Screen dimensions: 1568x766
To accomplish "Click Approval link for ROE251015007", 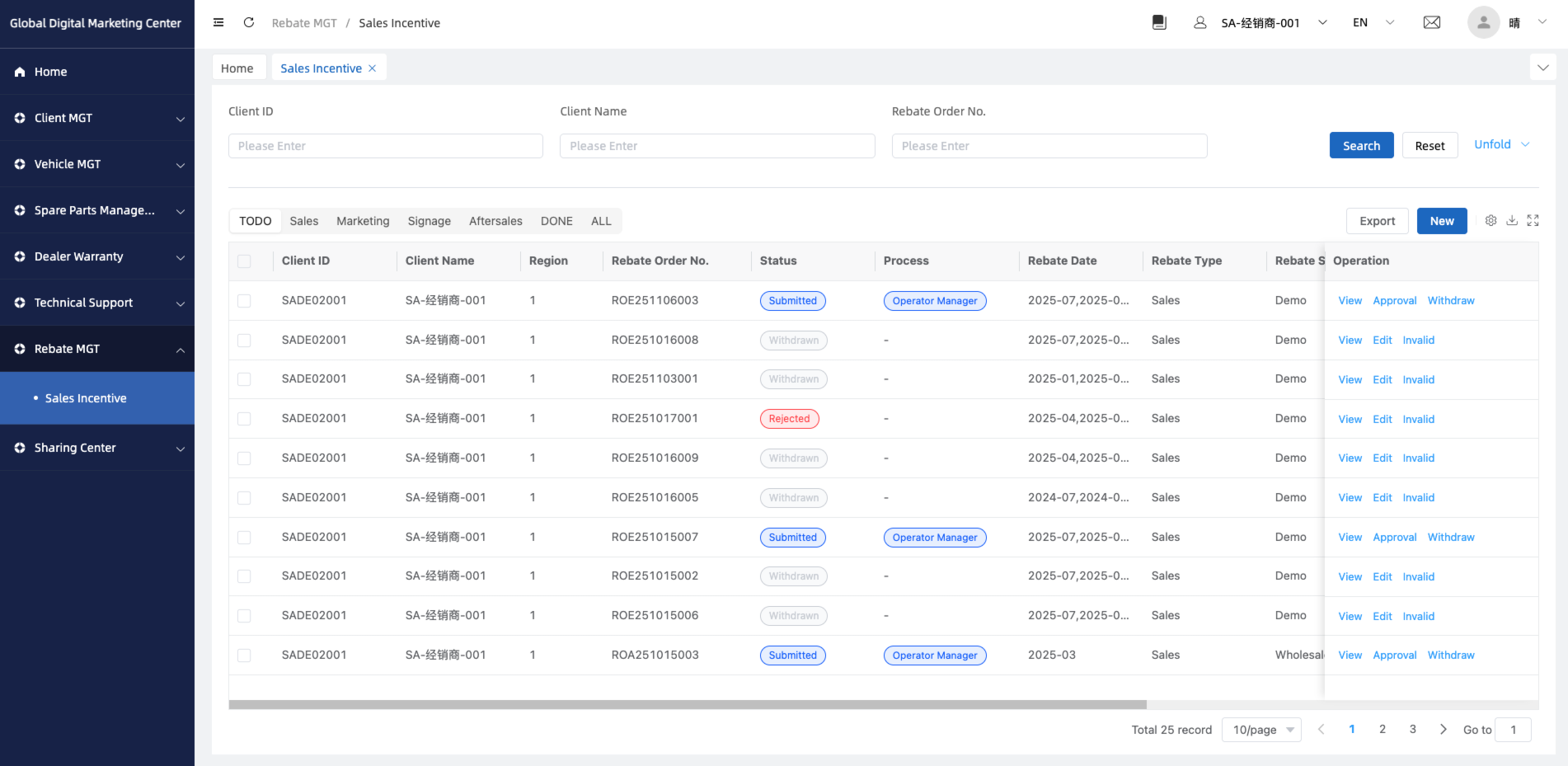I will [1394, 538].
